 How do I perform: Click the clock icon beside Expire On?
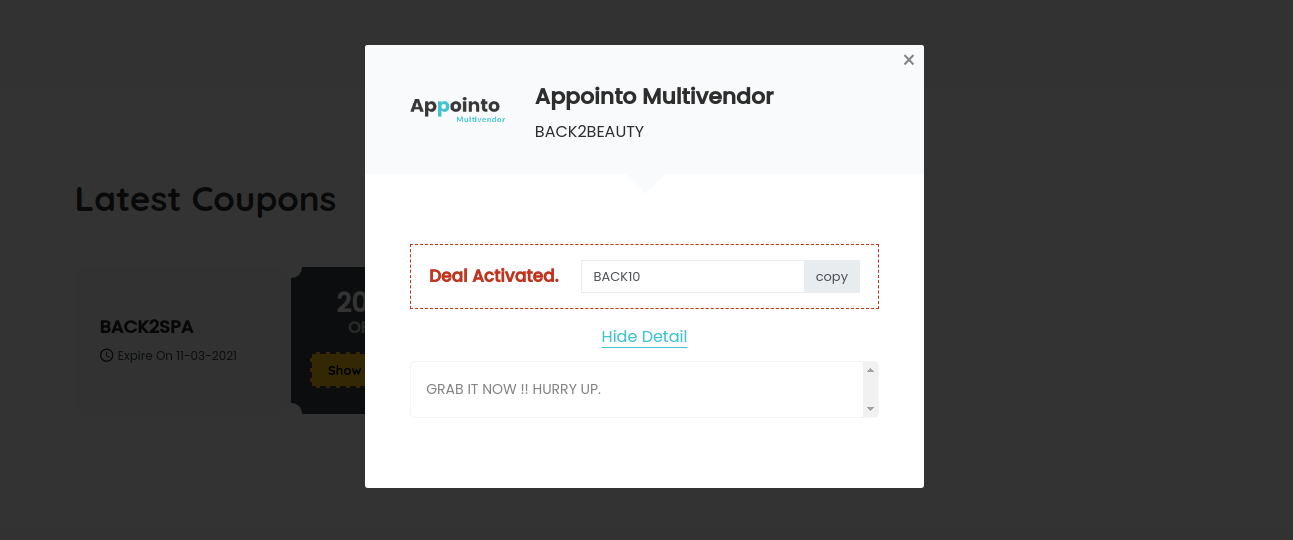point(106,355)
